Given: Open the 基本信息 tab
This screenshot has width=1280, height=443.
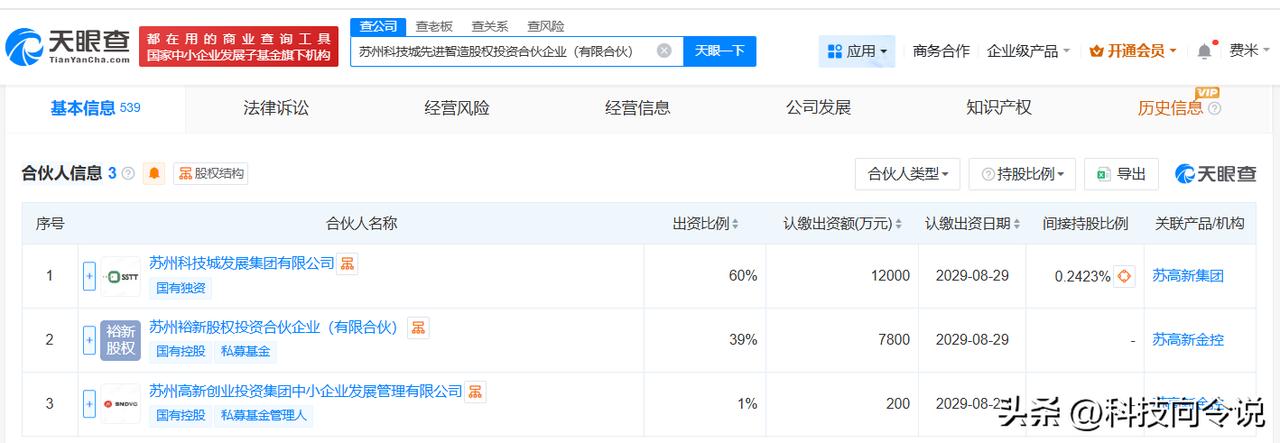Looking at the screenshot, I should [95, 108].
